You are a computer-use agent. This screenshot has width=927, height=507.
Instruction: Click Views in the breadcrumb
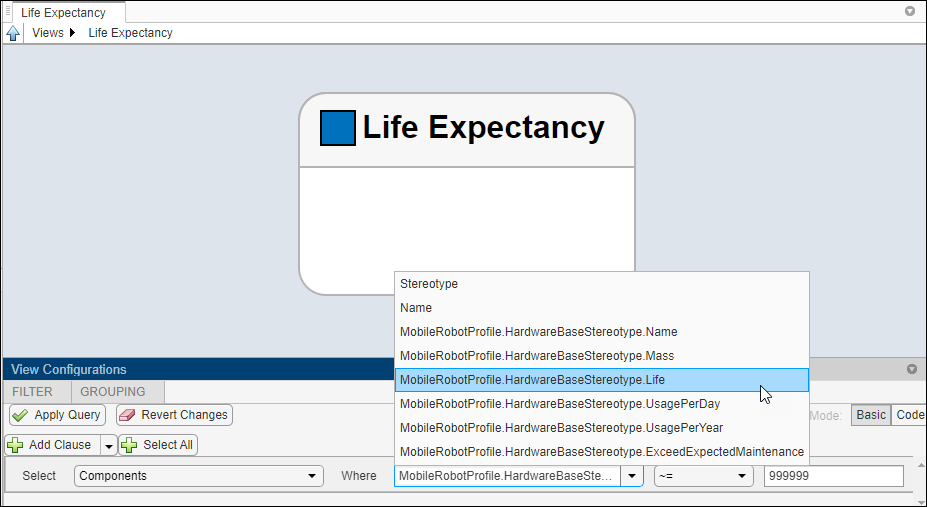tap(48, 33)
